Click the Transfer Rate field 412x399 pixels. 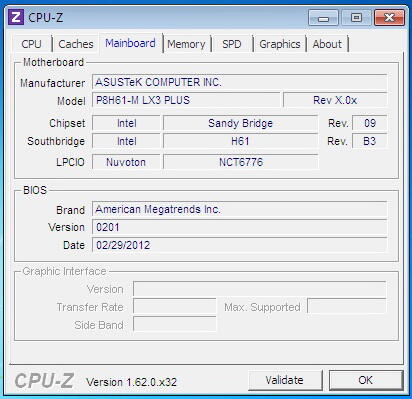[175, 307]
